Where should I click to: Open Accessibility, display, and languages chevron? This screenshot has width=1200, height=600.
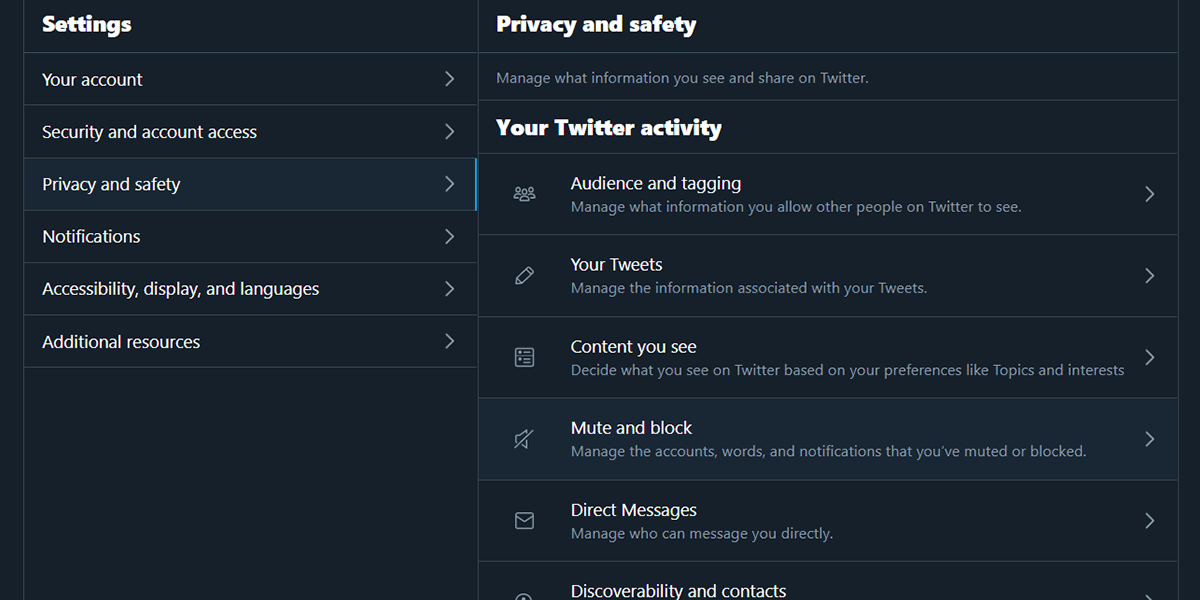pyautogui.click(x=449, y=289)
